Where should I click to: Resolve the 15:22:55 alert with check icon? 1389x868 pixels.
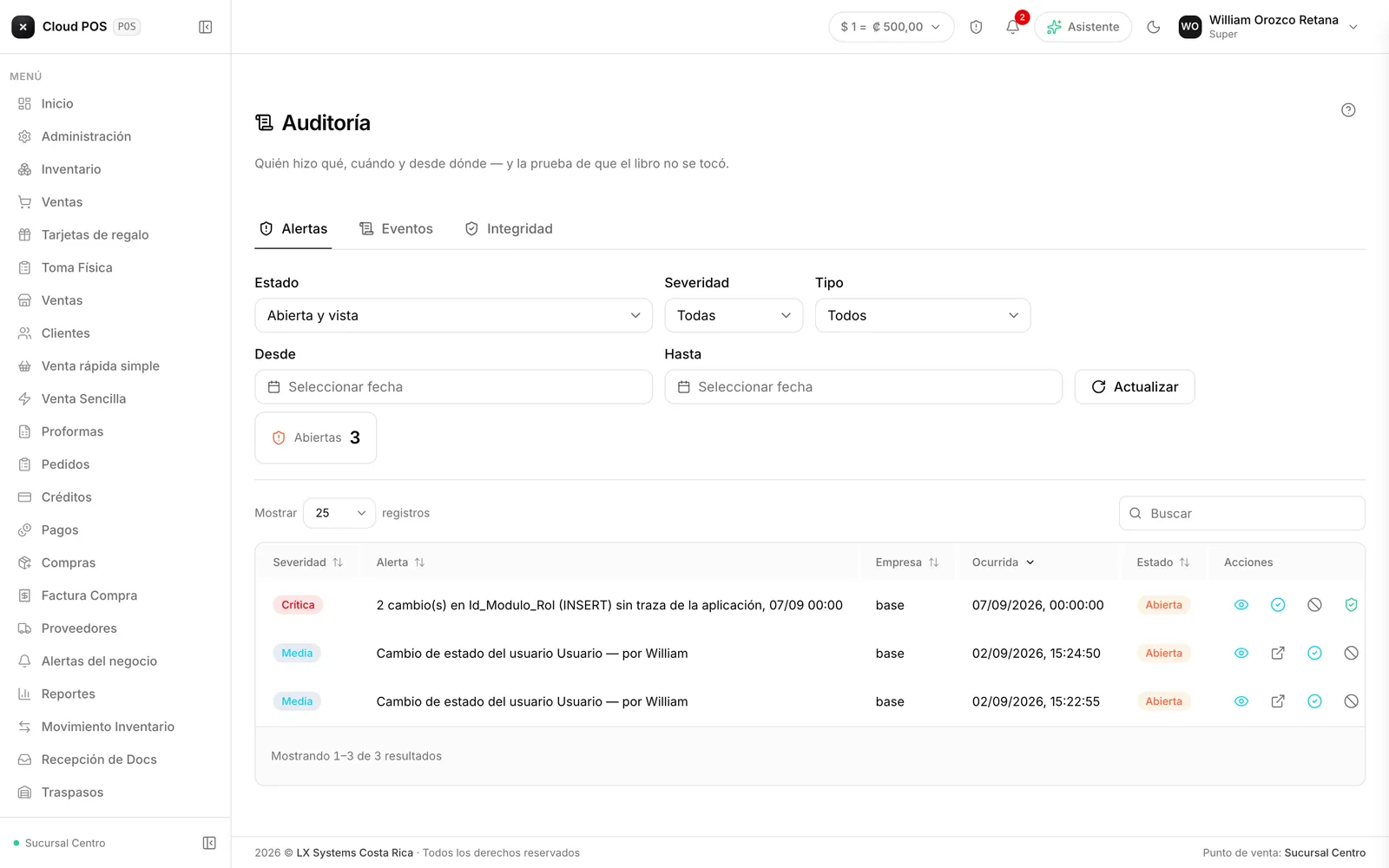point(1314,701)
